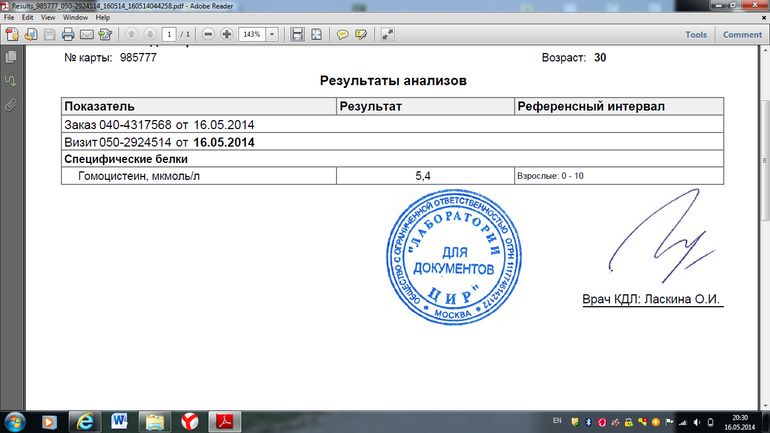
Task: Click the zoom percentage field showing 143%
Action: [252, 34]
